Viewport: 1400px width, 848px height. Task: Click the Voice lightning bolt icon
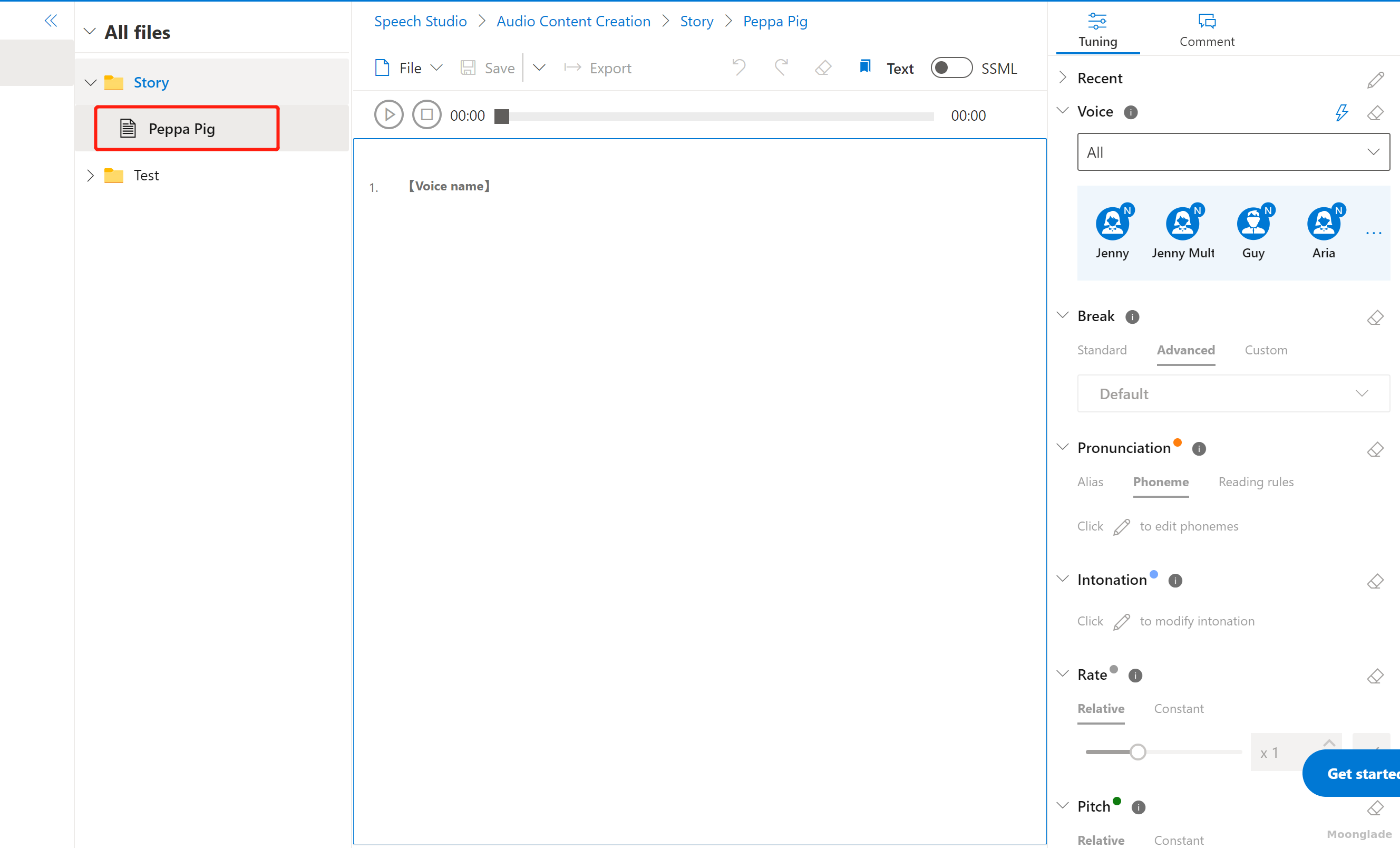tap(1341, 112)
